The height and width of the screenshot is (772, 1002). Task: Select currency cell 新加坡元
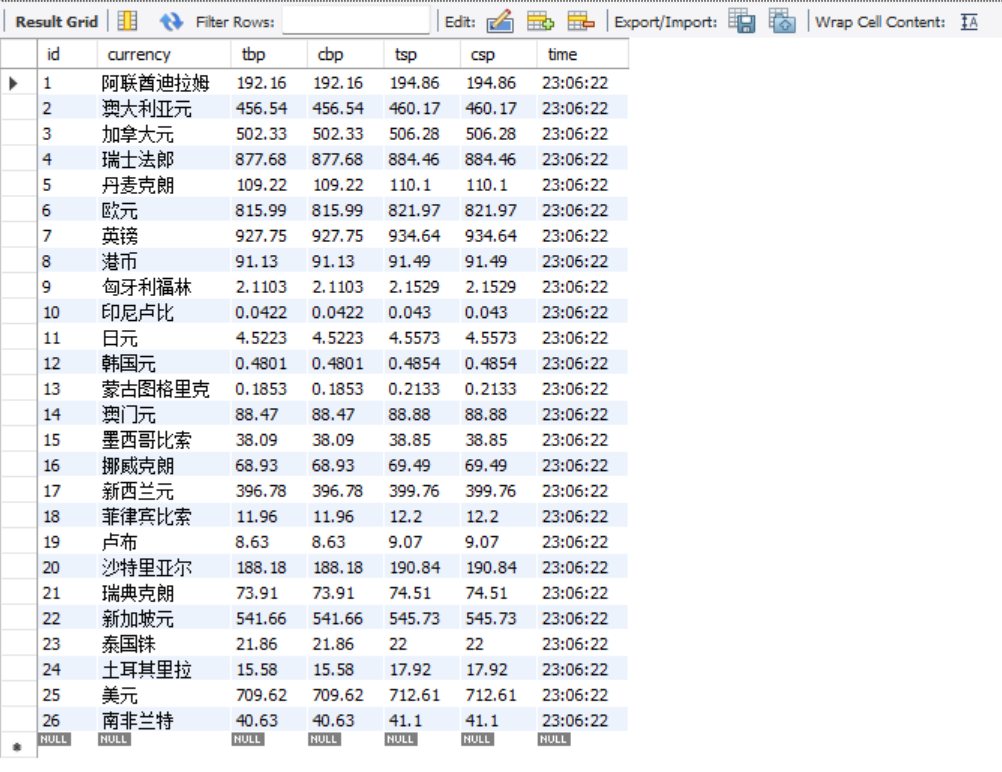tap(164, 619)
